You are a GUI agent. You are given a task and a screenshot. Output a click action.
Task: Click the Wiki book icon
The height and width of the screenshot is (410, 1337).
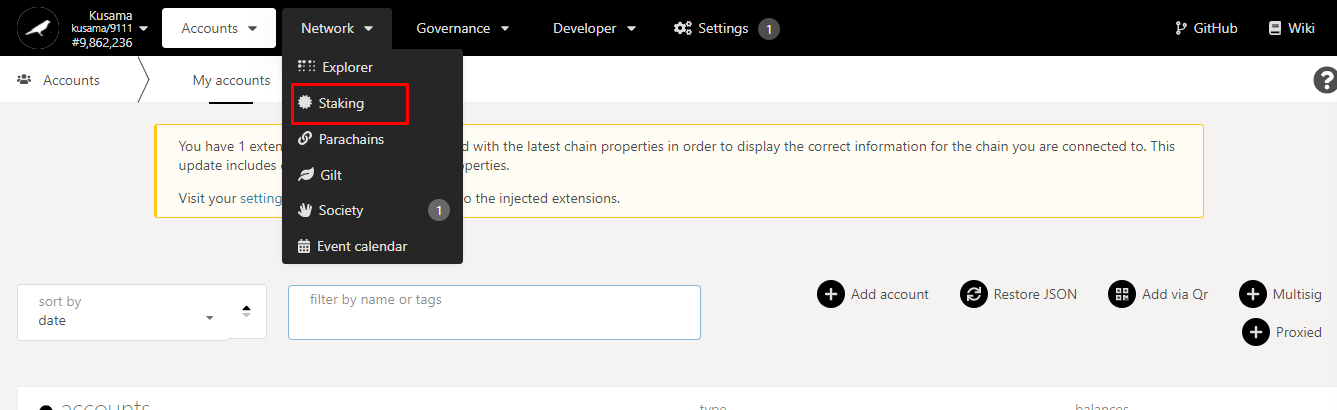1275,28
